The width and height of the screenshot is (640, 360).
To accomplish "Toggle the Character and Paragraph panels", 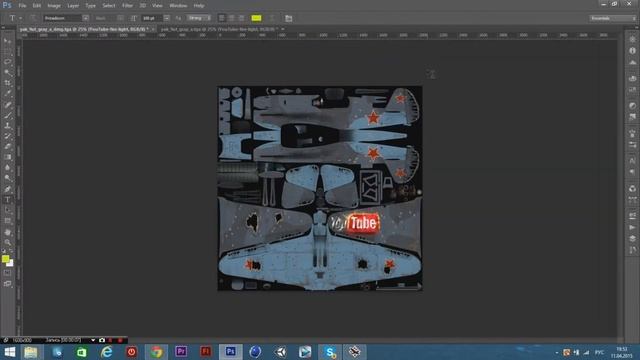I will (289, 18).
